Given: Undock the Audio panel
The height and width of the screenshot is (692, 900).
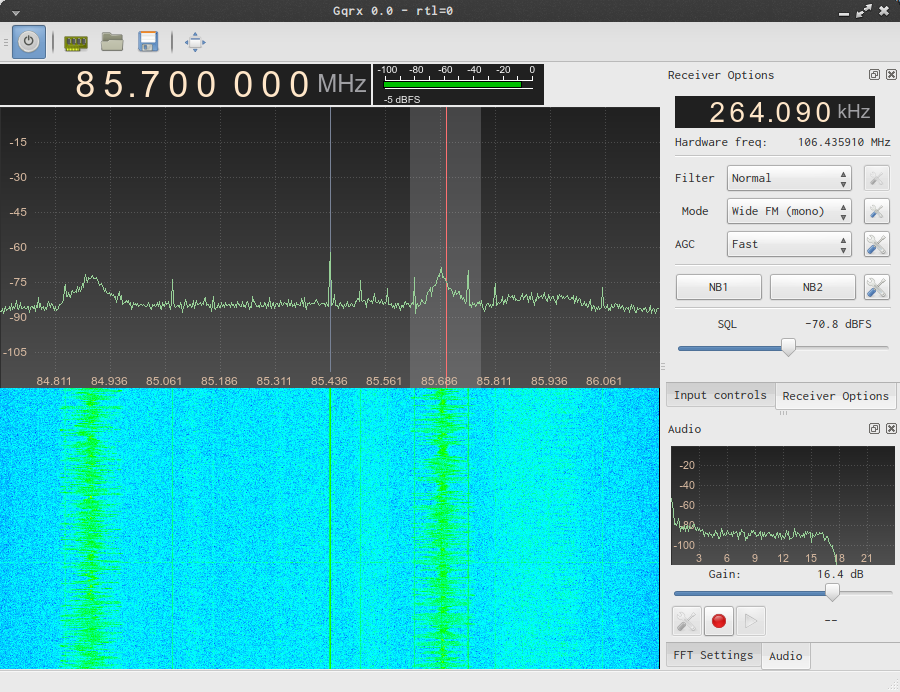Looking at the screenshot, I should click(874, 429).
